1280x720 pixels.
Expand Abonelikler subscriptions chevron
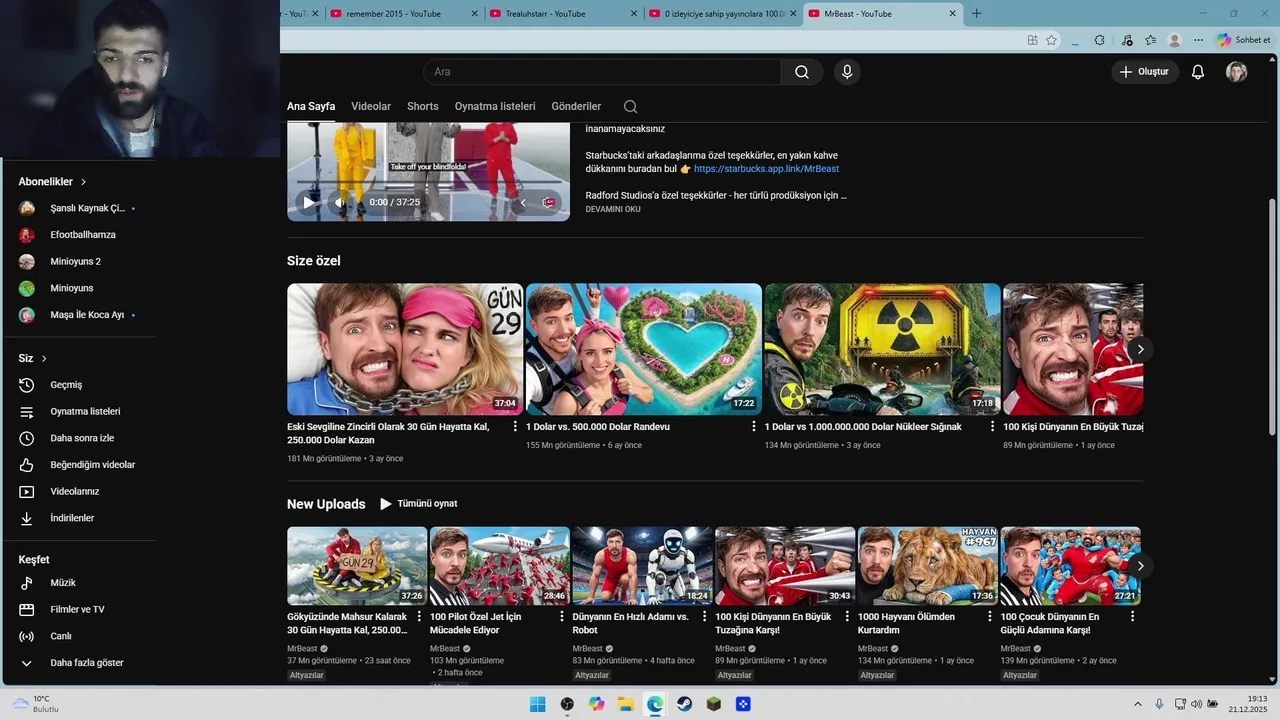coord(84,182)
